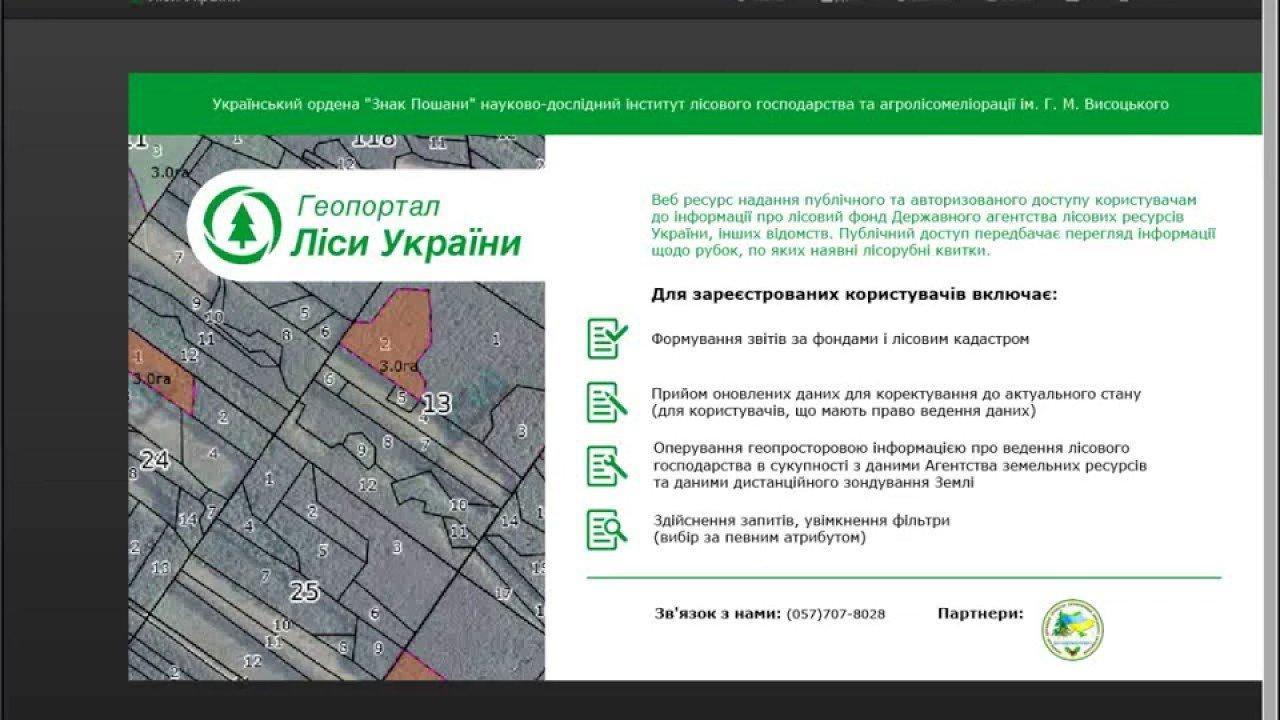Click 'Для зареєстрованих користувачів включає' heading
This screenshot has height=720, width=1280.
(x=854, y=295)
